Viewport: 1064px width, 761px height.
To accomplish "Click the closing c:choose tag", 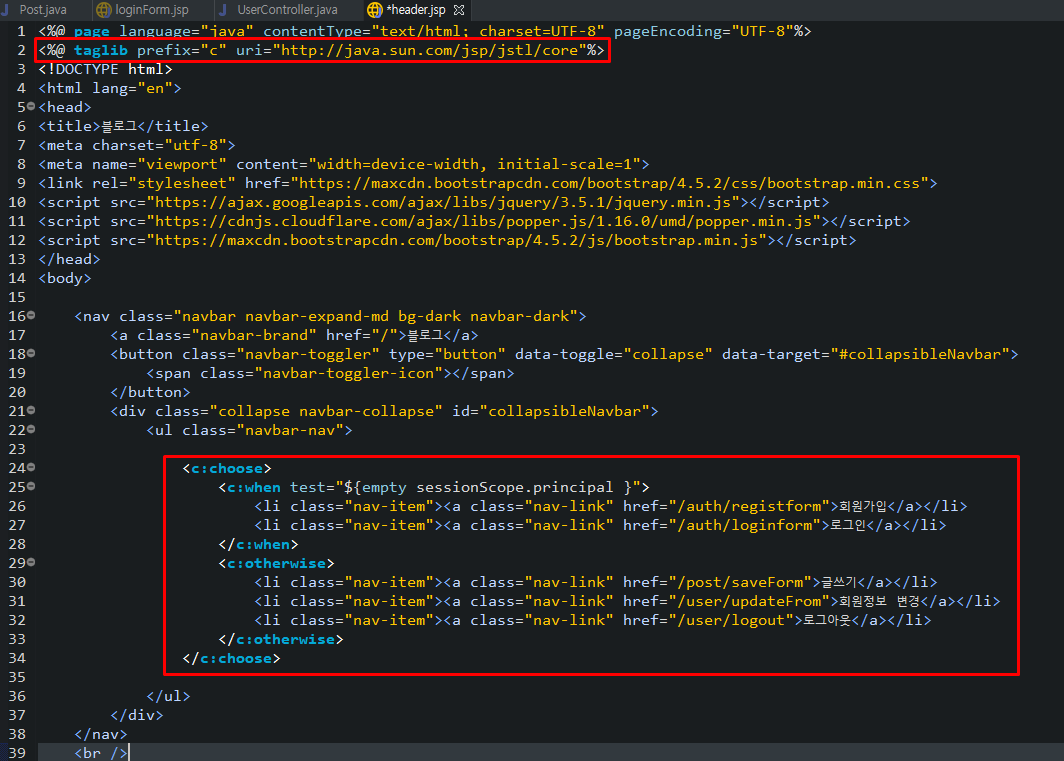I will [231, 658].
